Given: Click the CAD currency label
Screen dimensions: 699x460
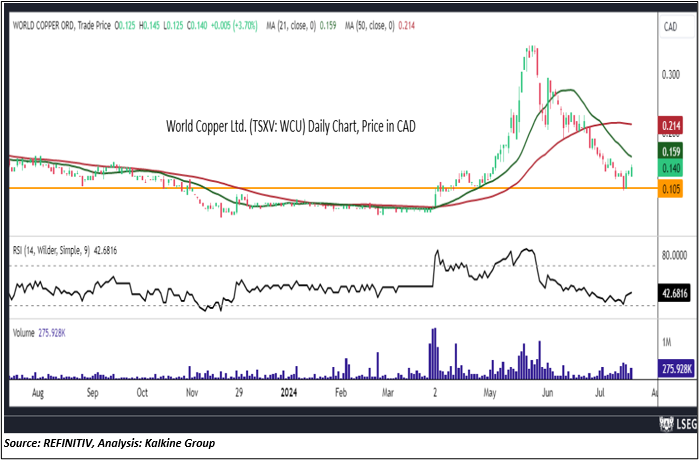Looking at the screenshot, I should tap(670, 27).
